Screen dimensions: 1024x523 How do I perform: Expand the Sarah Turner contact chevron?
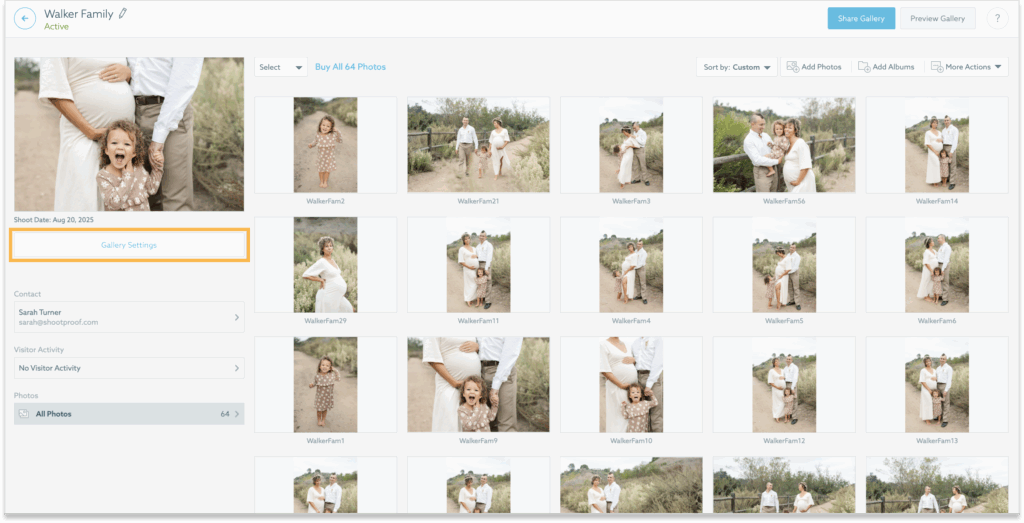(236, 317)
